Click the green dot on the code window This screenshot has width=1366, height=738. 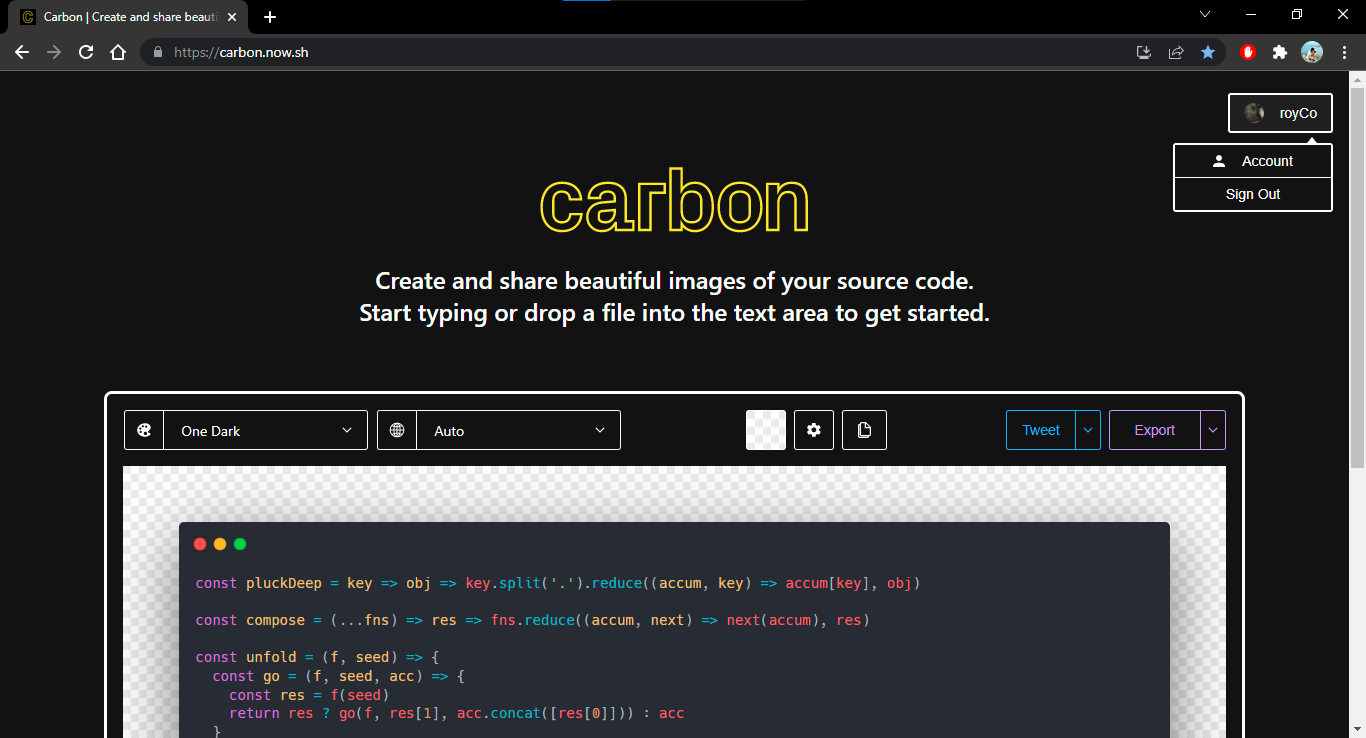[x=240, y=544]
